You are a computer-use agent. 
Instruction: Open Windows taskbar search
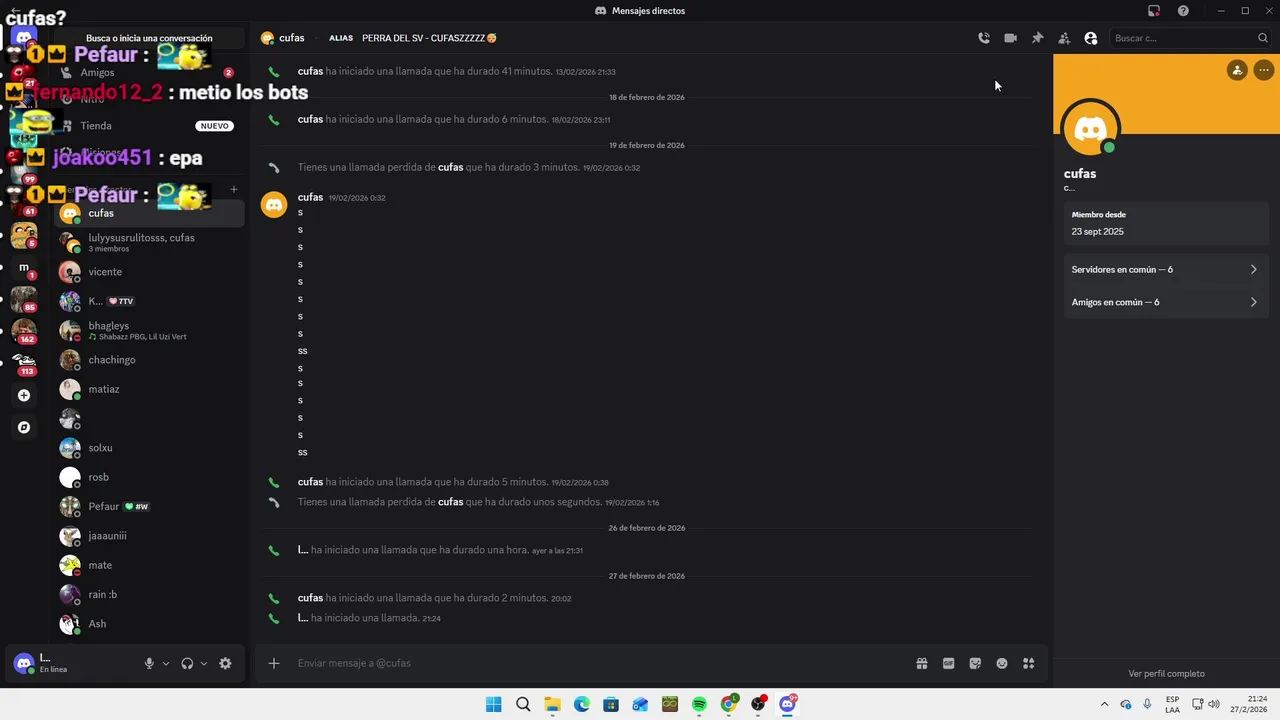point(523,704)
